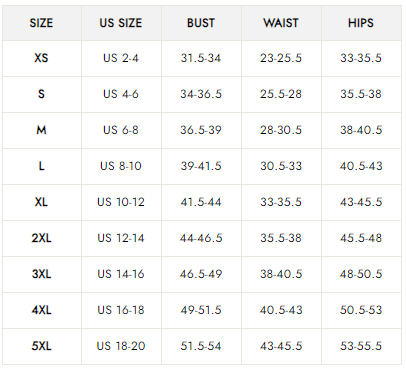The image size is (406, 369).
Task: Select bust value 31.5-34
Action: (x=201, y=58)
